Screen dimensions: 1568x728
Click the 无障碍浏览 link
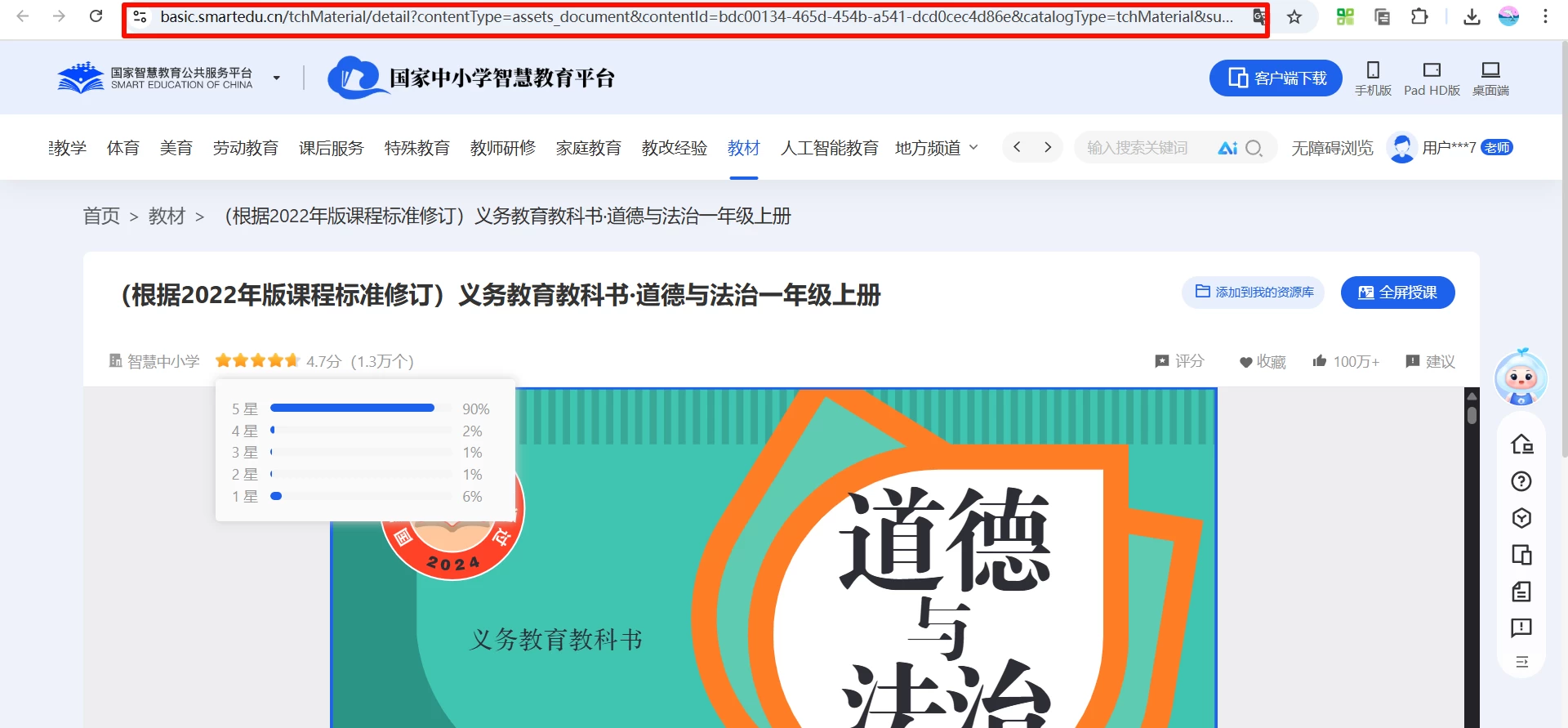click(1332, 148)
